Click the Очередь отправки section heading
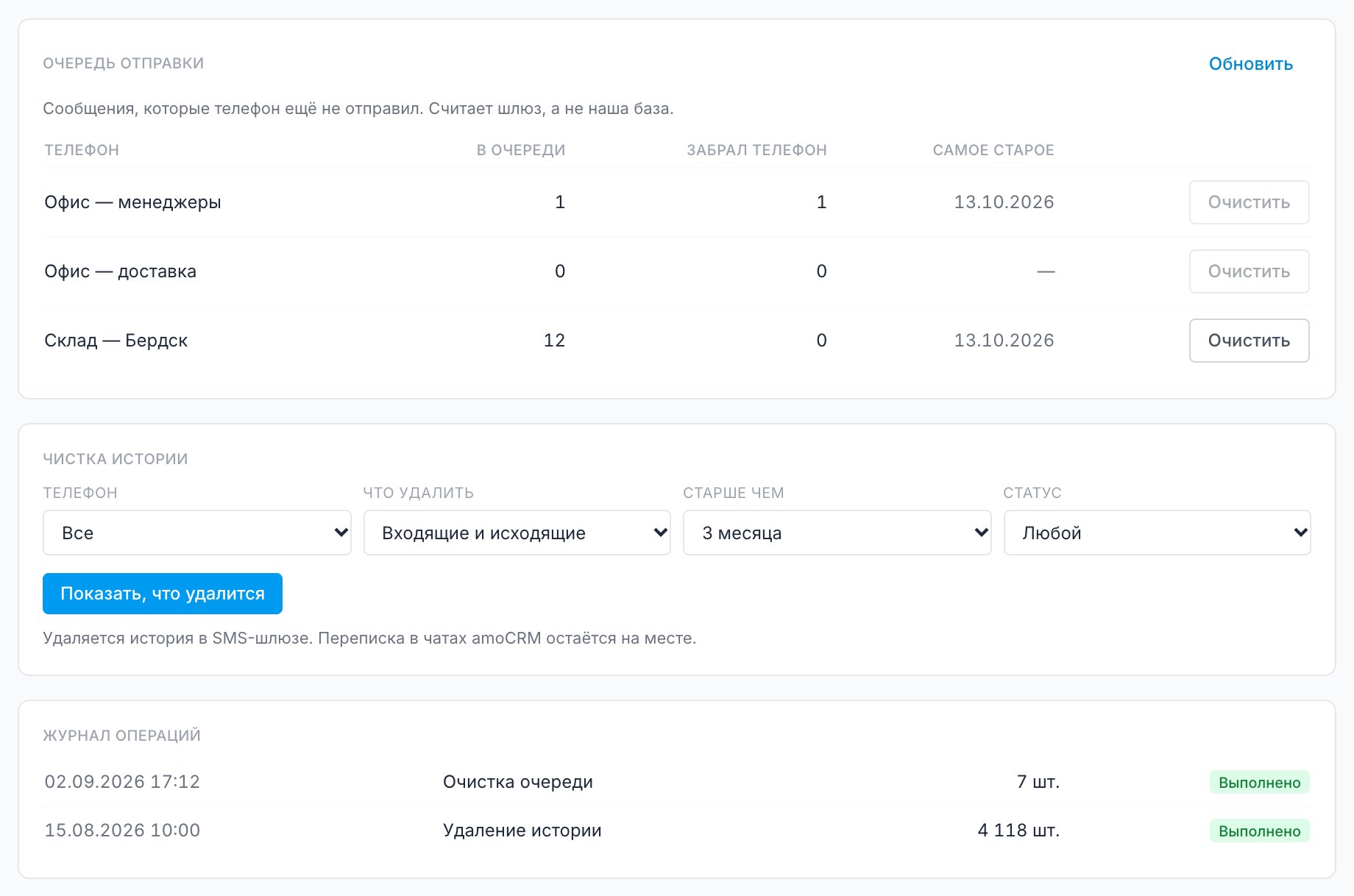The image size is (1354, 896). pos(124,63)
